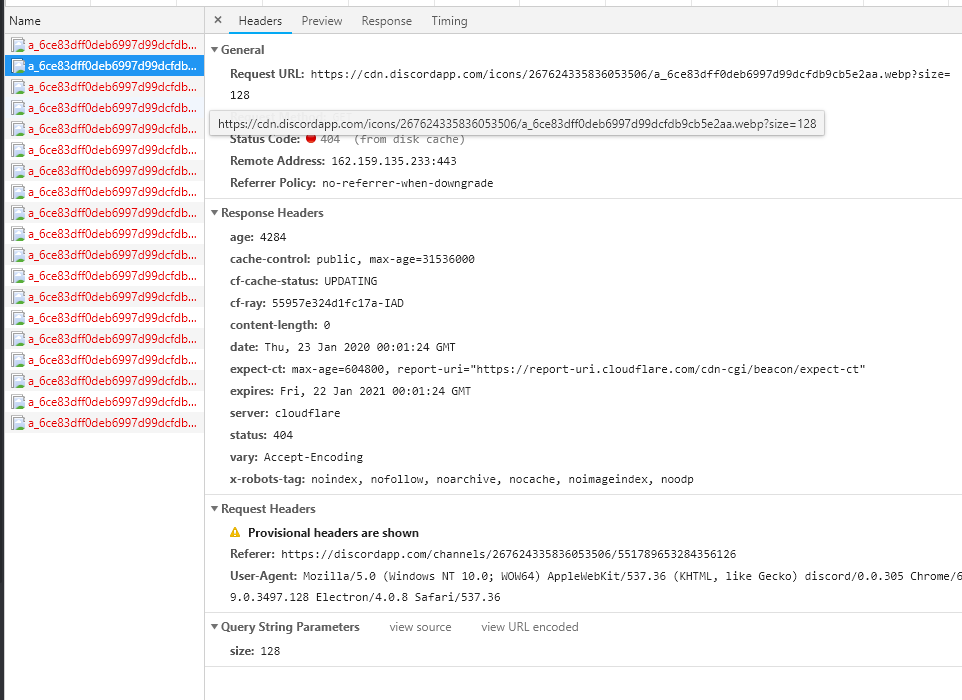The image size is (962, 700).
Task: Click the file icon of the third request
Action: (17, 87)
